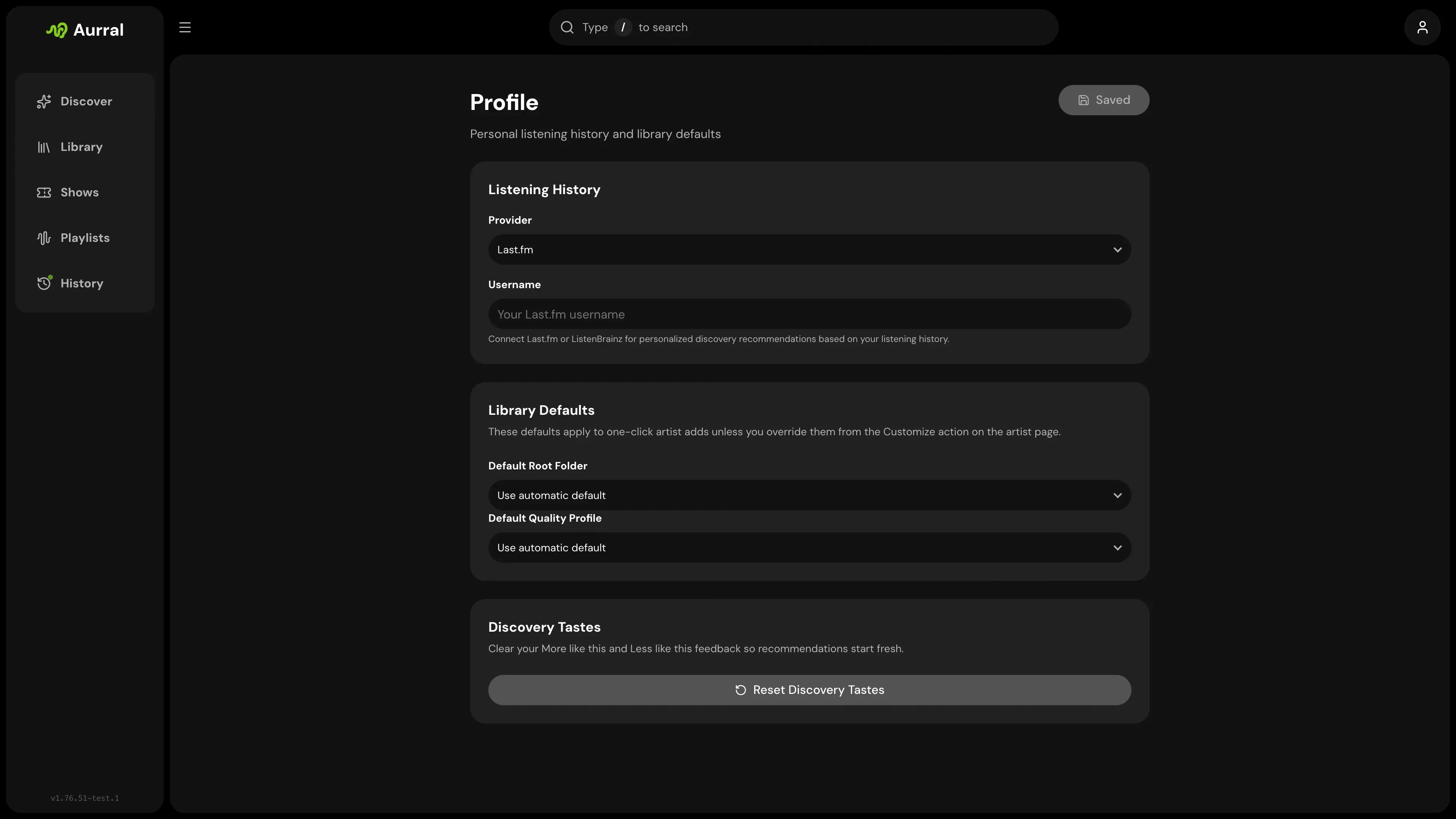Click the "These defaults apply to one-click" description
1456x819 pixels.
coord(774,432)
